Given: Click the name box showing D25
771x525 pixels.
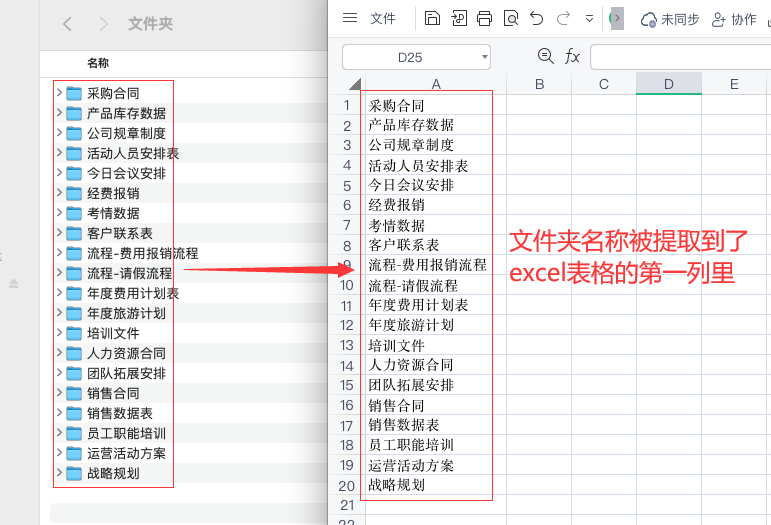Looking at the screenshot, I should 410,58.
